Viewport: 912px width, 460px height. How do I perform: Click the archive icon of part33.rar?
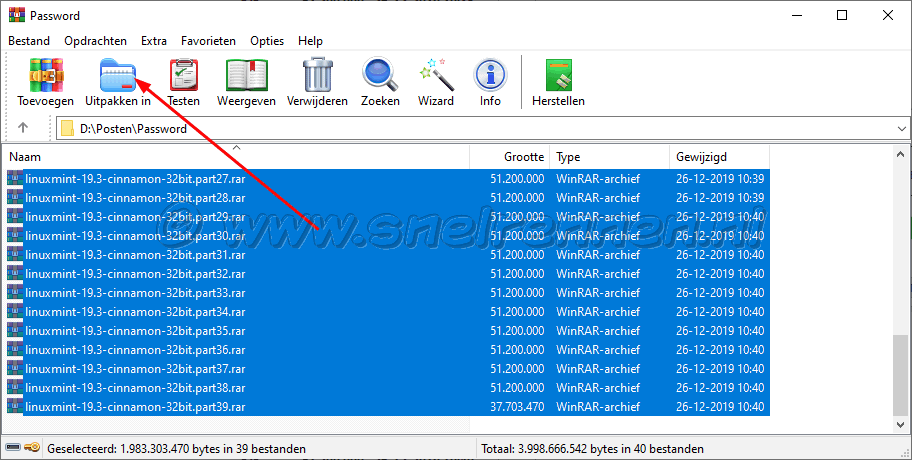tap(15, 293)
